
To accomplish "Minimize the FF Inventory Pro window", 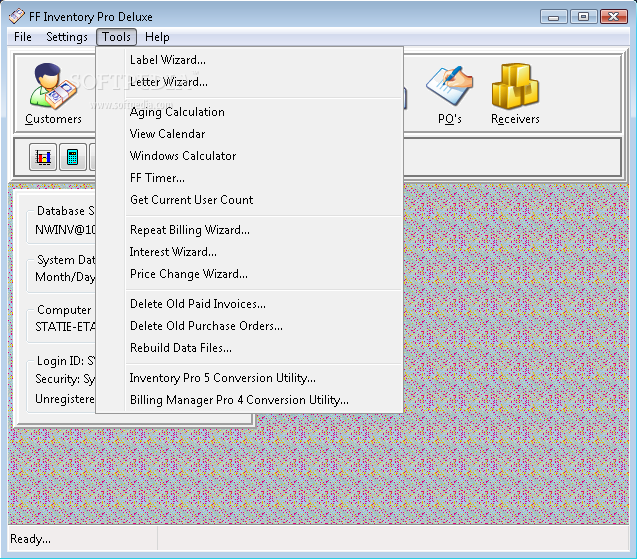I will (553, 17).
